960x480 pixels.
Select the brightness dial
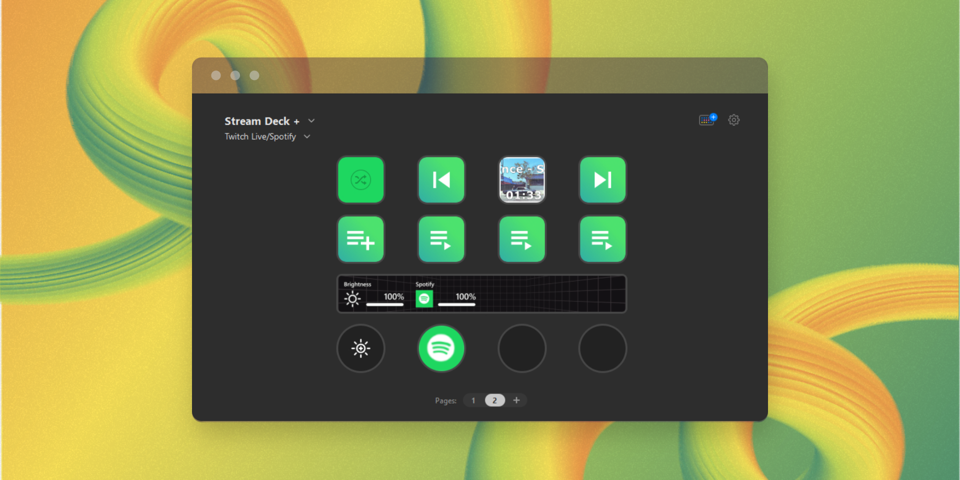[361, 348]
